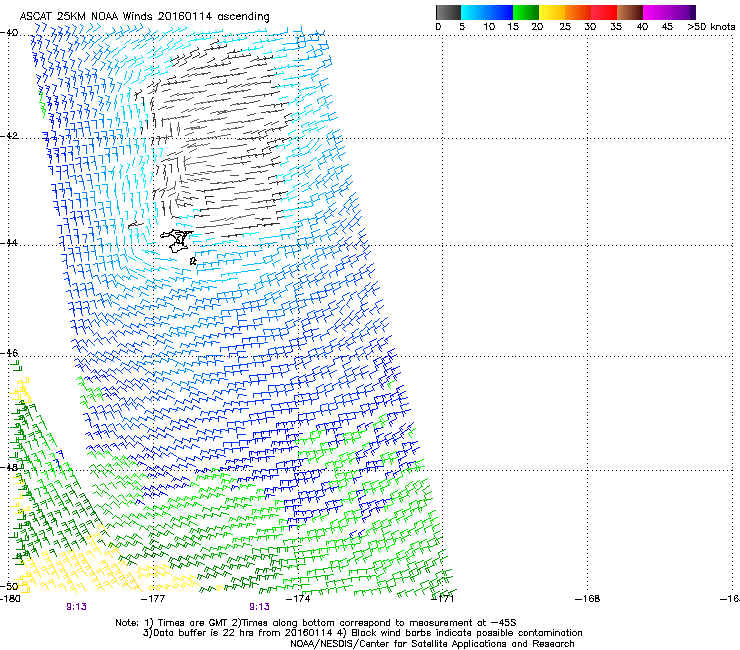The height and width of the screenshot is (650, 740).
Task: Click the '-177' longitude axis label
Action: [x=153, y=599]
